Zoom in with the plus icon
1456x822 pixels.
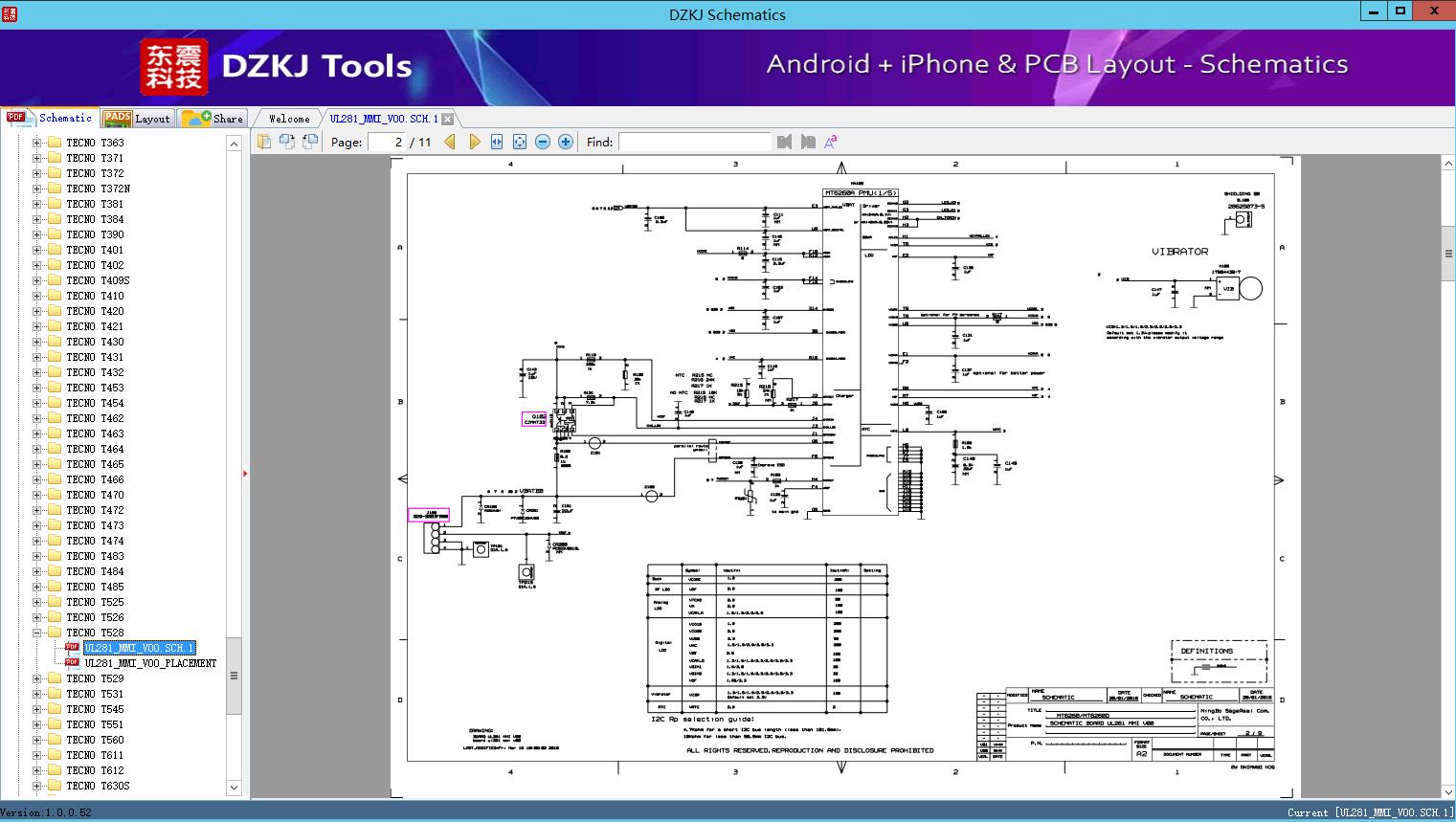pyautogui.click(x=566, y=142)
